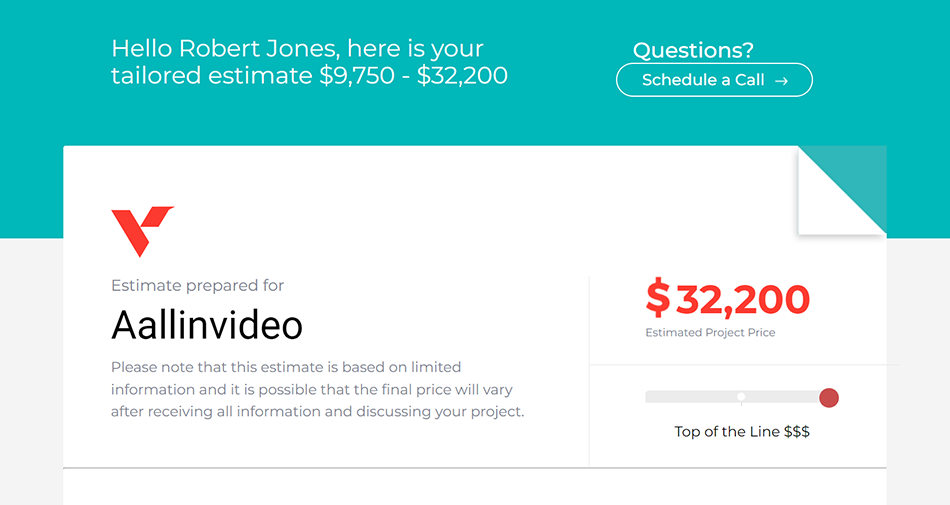
Task: Click the red dollar sign symbol
Action: (x=658, y=299)
